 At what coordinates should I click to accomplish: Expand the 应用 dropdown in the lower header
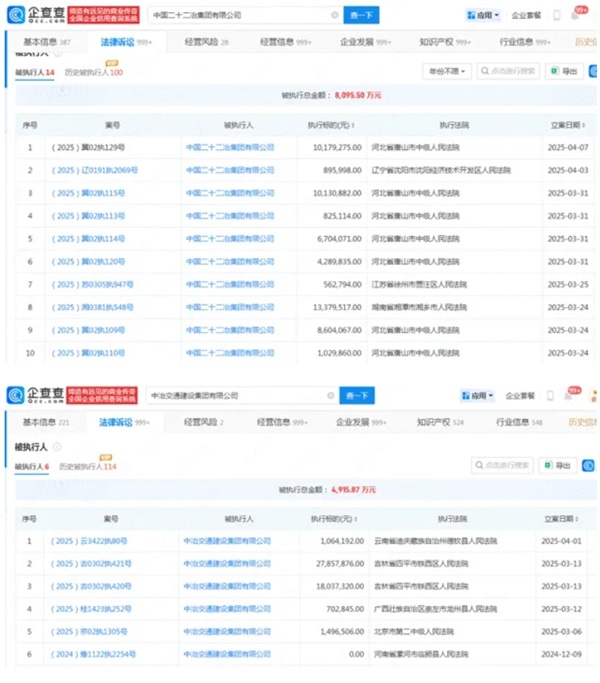476,396
